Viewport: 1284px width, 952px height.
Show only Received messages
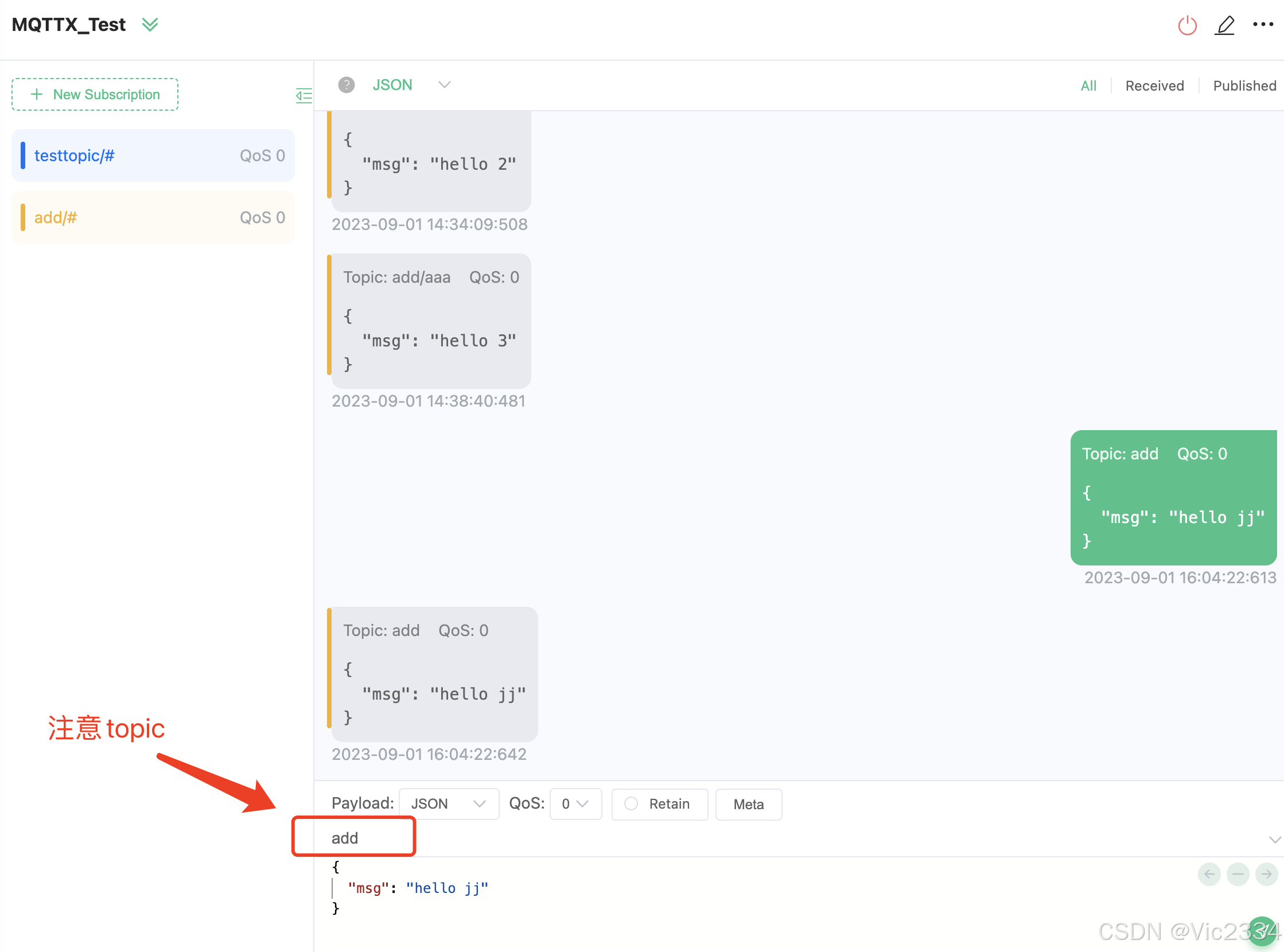tap(1154, 86)
